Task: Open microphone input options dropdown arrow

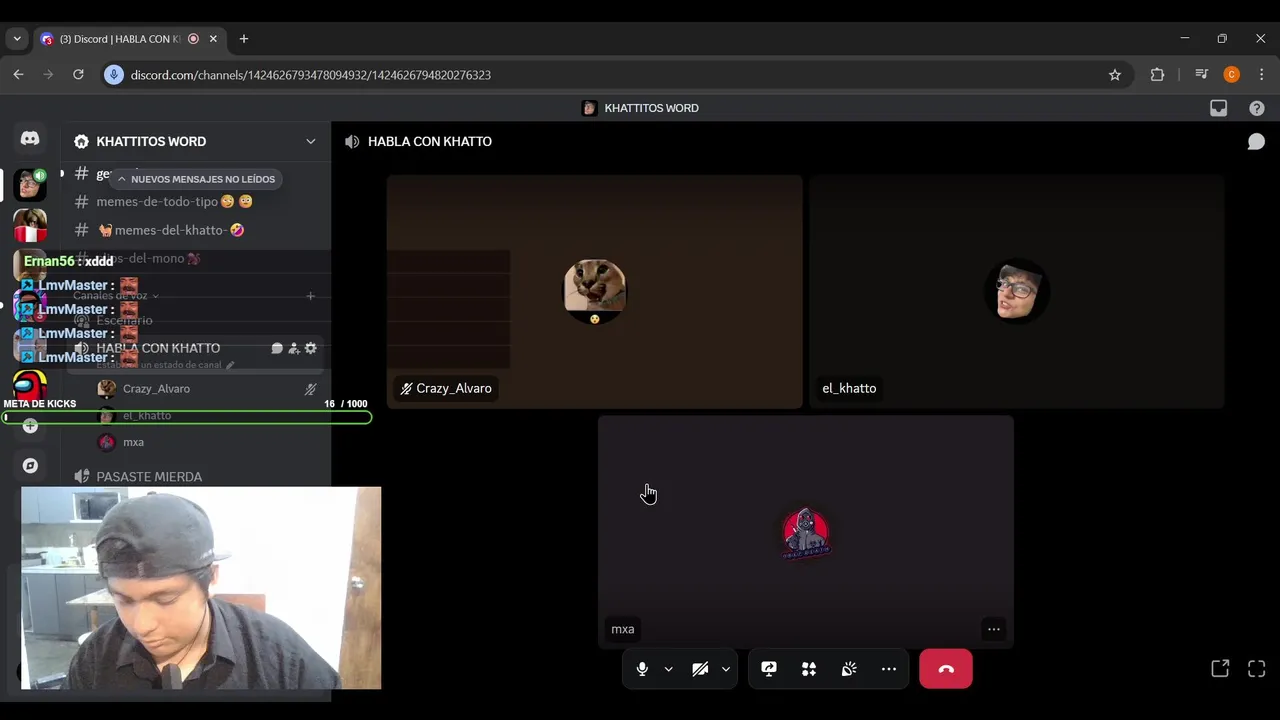Action: point(668,669)
